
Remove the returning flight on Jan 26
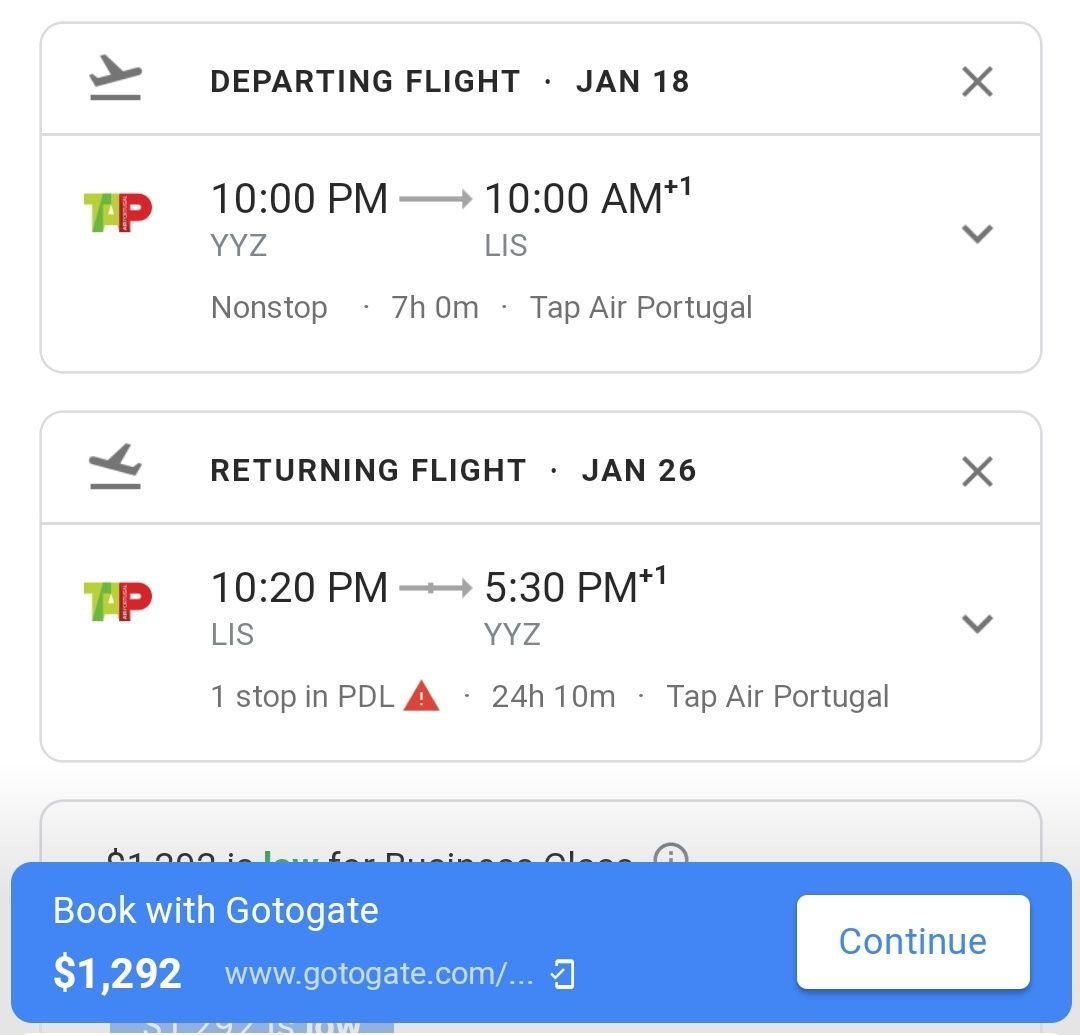coord(977,471)
